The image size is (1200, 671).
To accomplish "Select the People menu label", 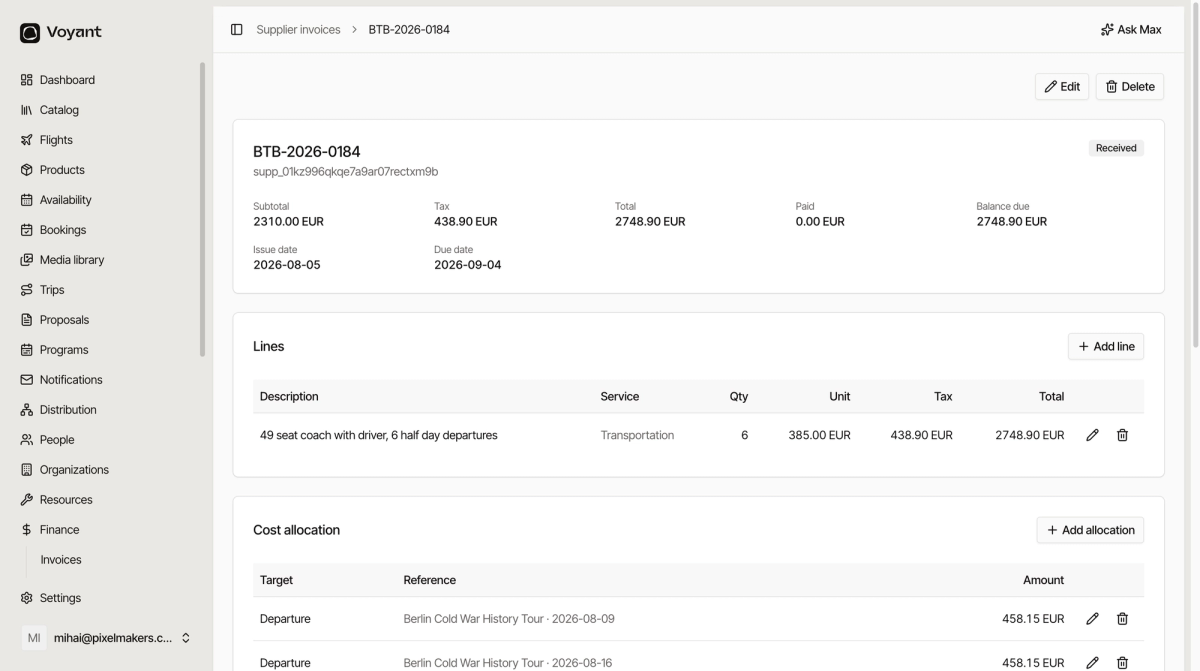I will (57, 440).
